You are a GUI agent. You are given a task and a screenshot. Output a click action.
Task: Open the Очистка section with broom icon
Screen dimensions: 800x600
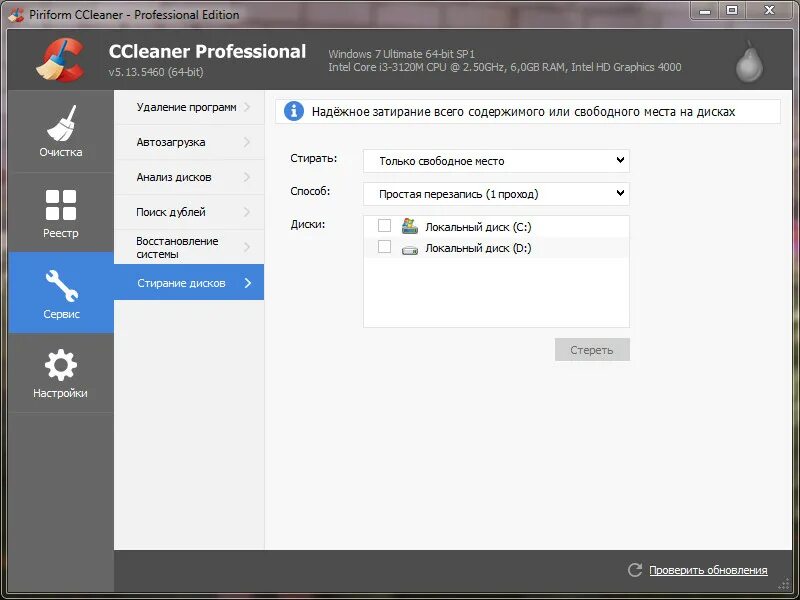tap(61, 132)
